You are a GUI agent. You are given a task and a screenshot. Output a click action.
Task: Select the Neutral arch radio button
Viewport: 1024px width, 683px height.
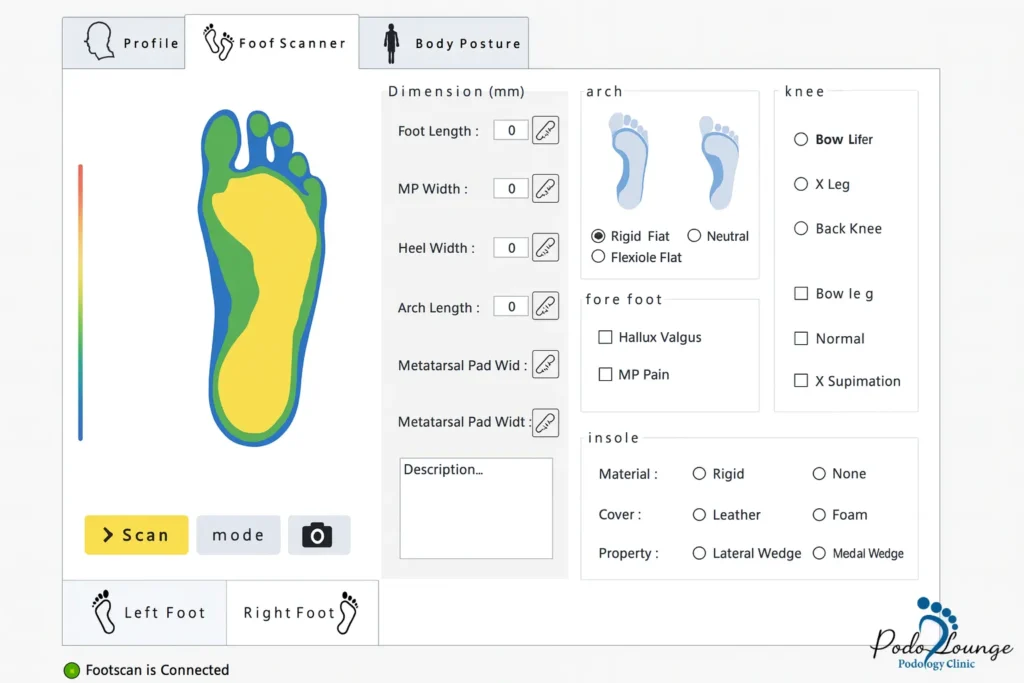coord(694,236)
